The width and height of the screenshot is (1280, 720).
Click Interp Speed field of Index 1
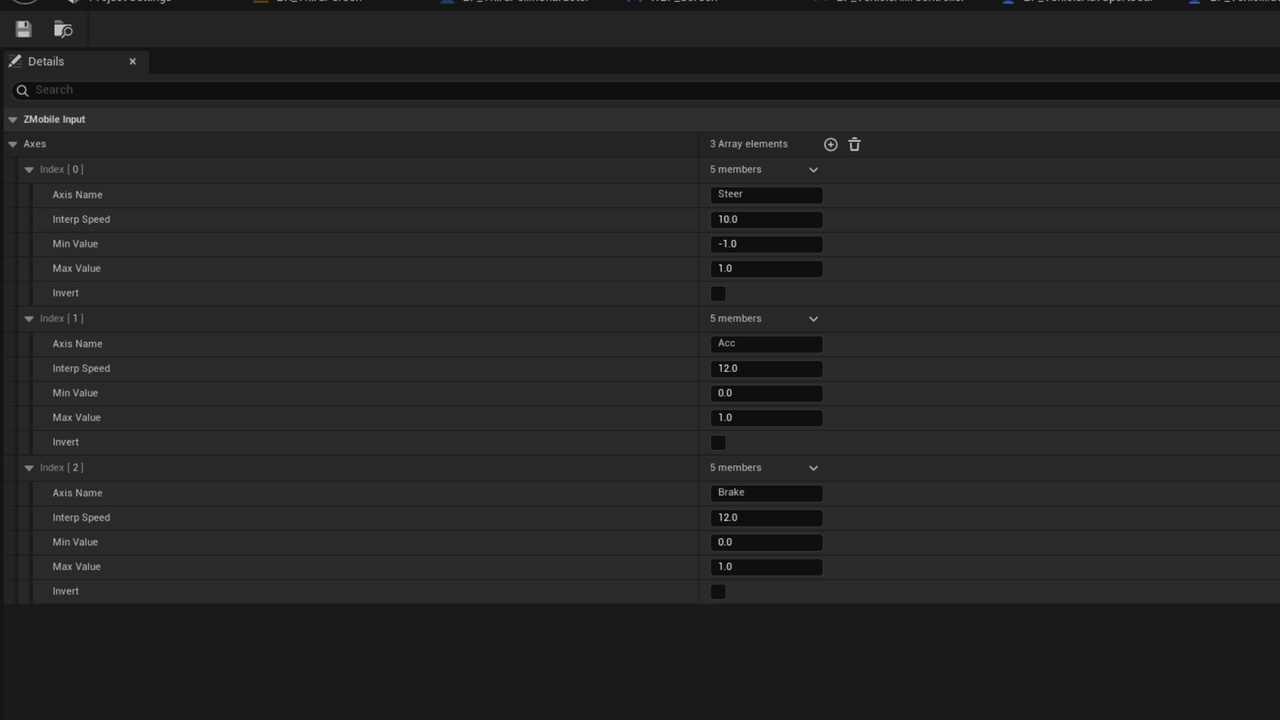click(x=767, y=369)
